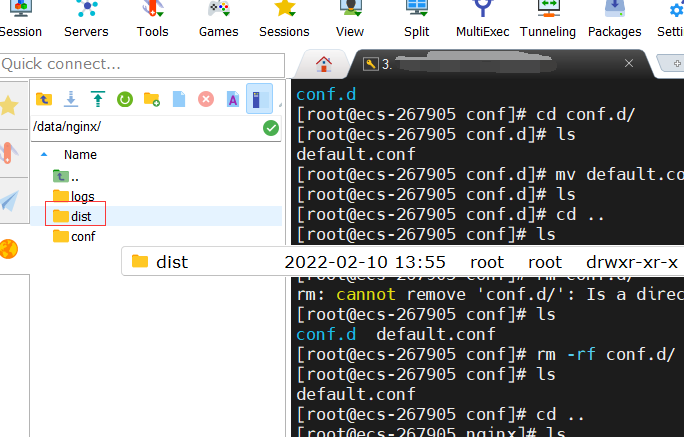Open the Tools sidebar tab
This screenshot has width=684, height=437.
pyautogui.click(x=10, y=153)
